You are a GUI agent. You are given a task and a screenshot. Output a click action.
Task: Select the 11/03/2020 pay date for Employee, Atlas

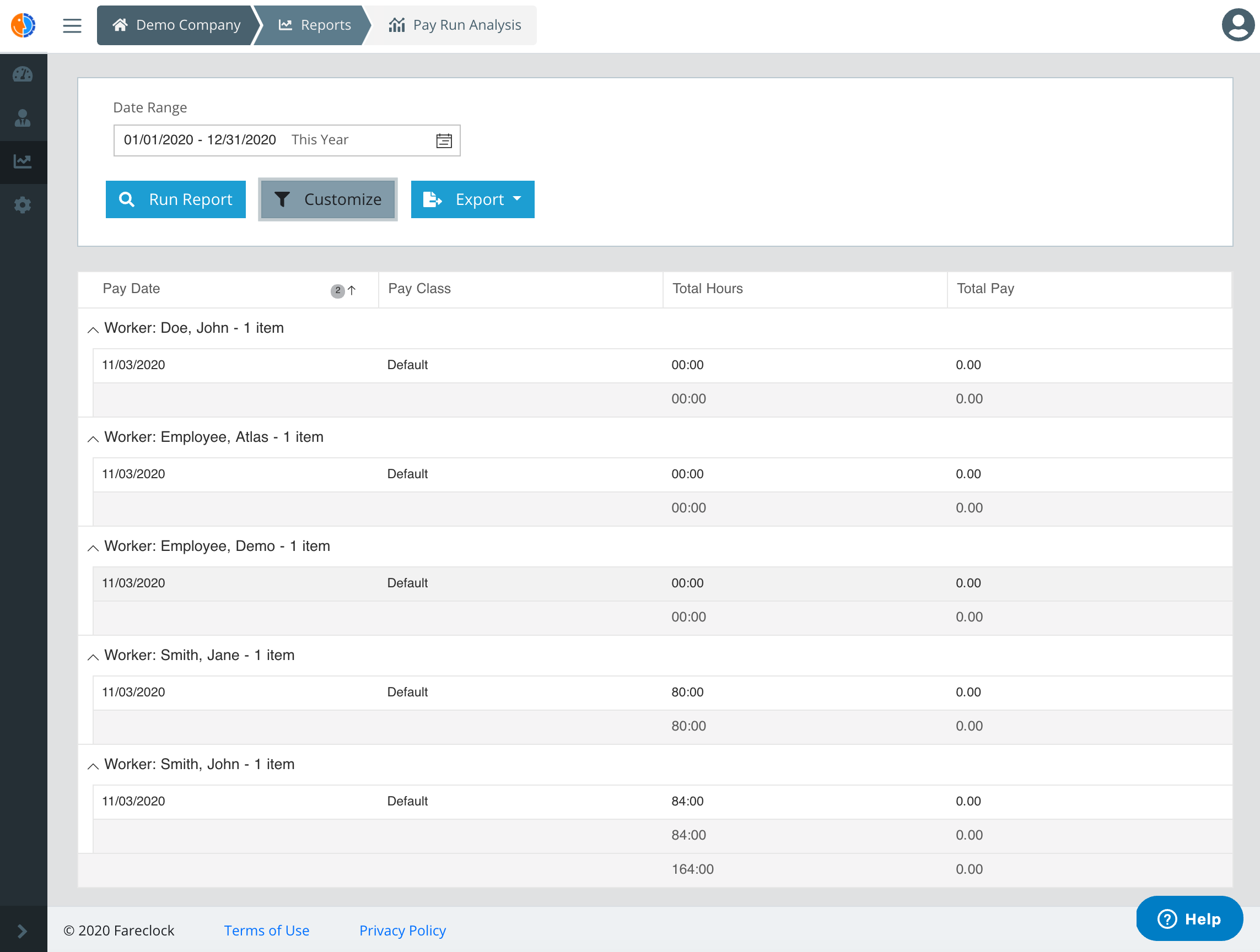click(x=133, y=474)
